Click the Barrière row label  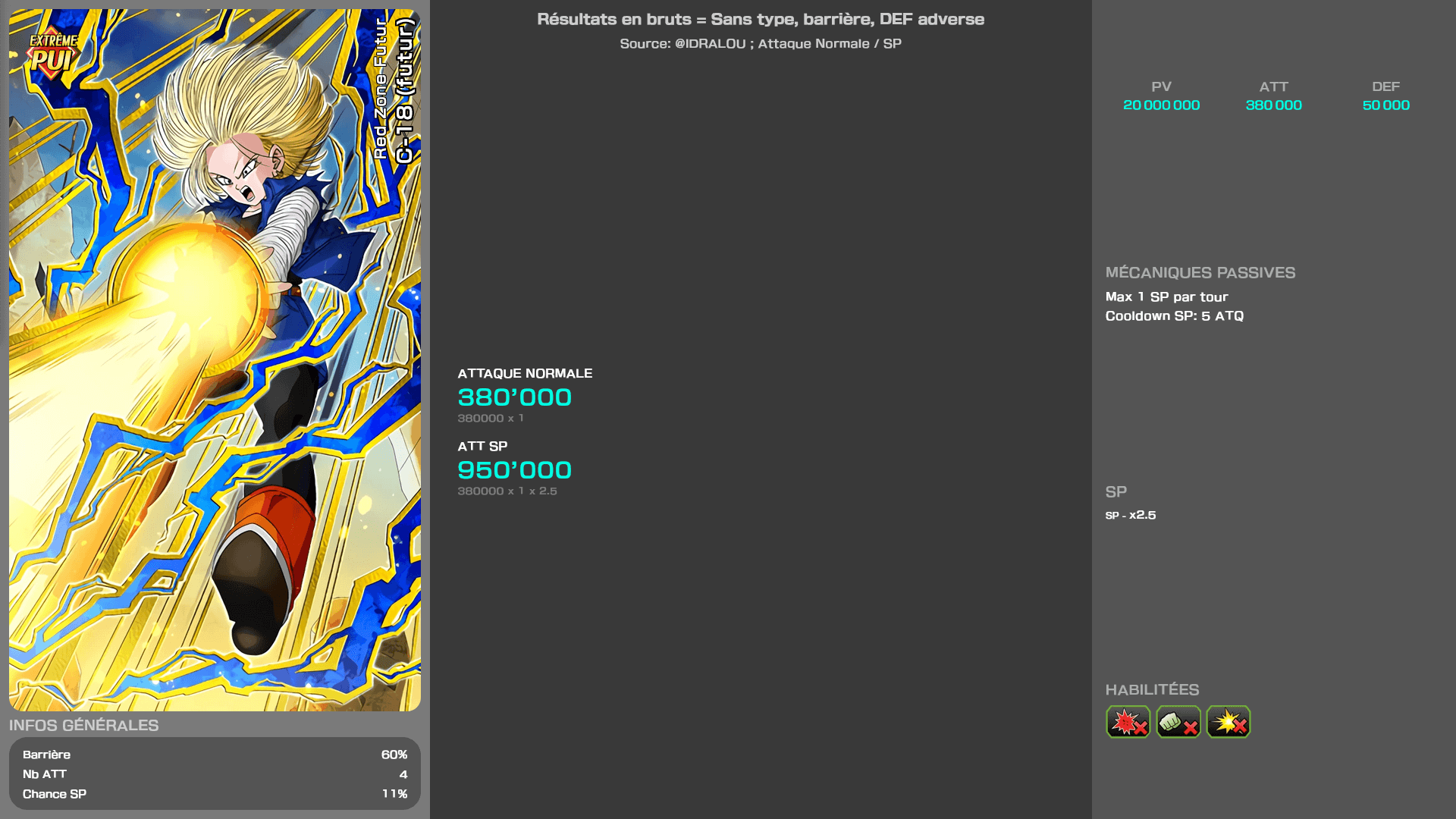[46, 755]
